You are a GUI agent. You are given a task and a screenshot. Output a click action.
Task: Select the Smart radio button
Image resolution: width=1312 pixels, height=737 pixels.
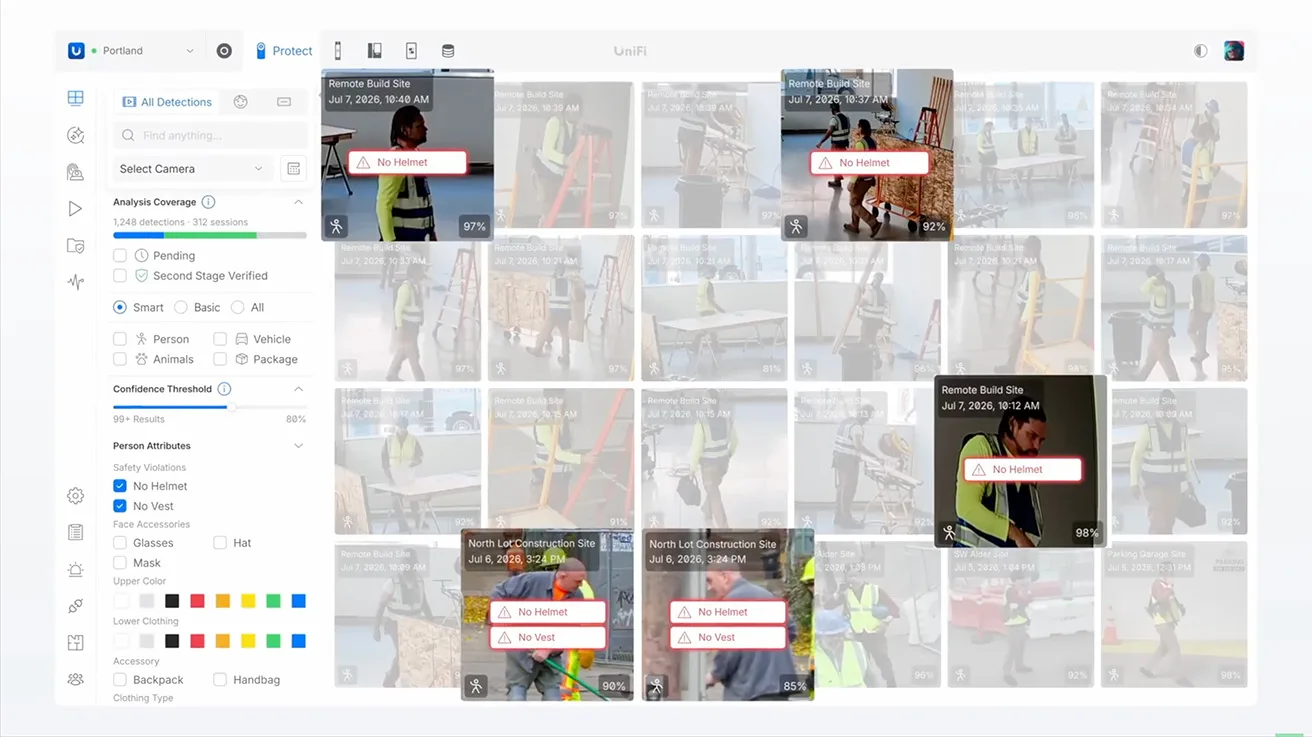coord(120,307)
